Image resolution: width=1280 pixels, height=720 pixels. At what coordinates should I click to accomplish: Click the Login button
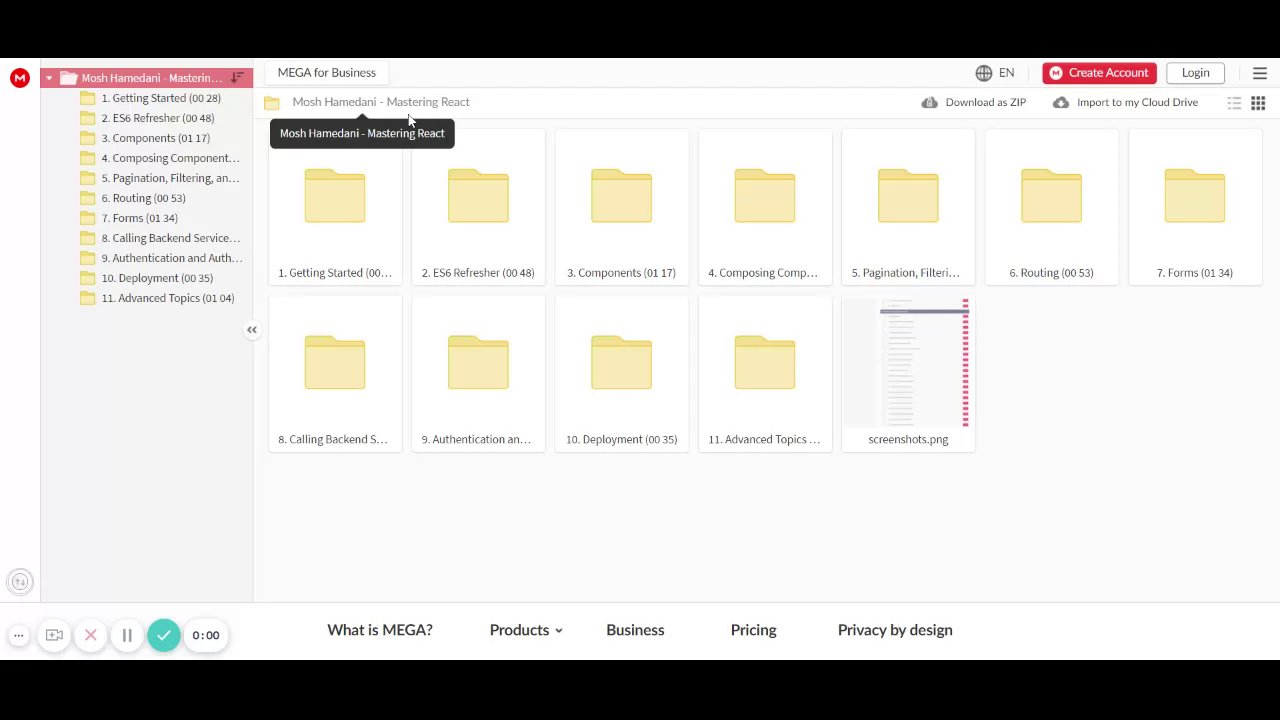[1195, 73]
